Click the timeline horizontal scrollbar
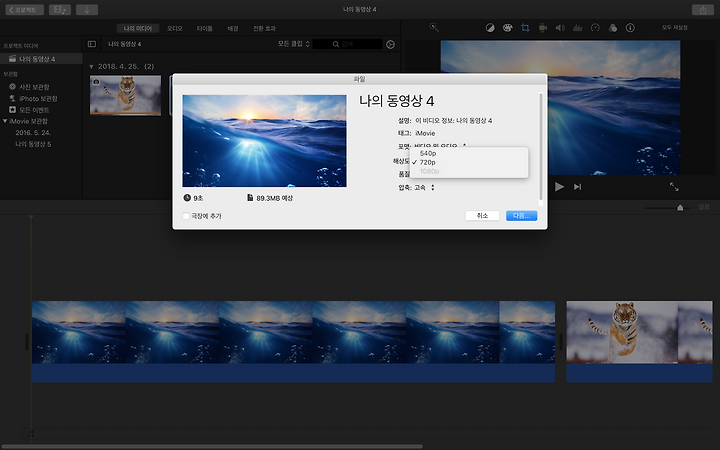 (x=211, y=446)
